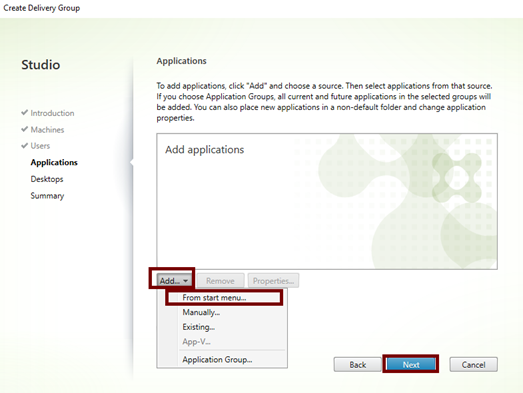Click the checkmark beside Machines
Screen dimensions: 523x393
point(24,129)
